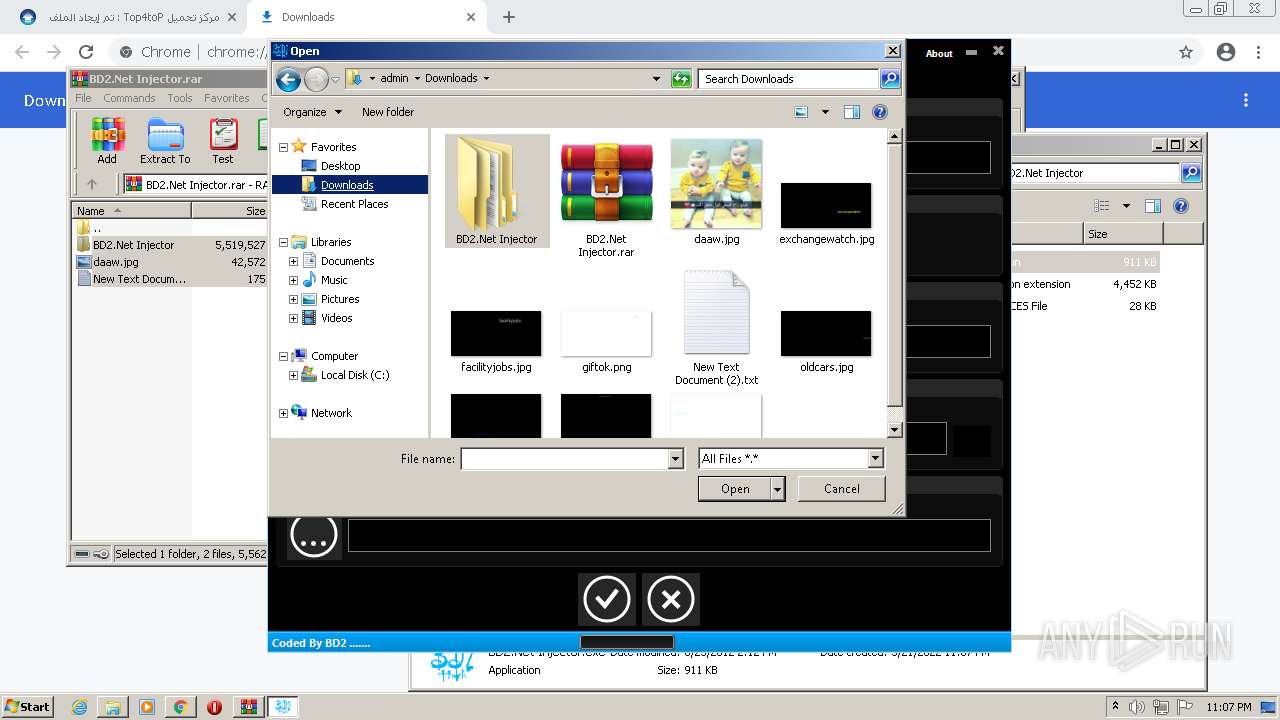Click WinRAR up-one-level arrow
Viewport: 1280px width, 720px height.
(x=92, y=184)
